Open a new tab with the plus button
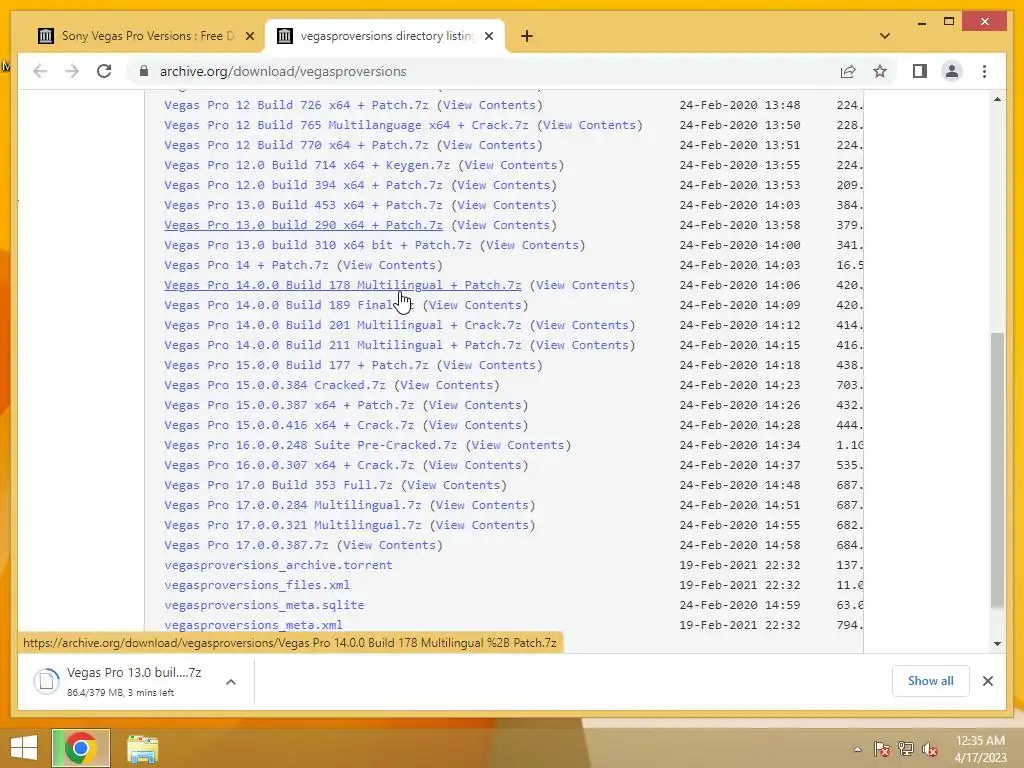The image size is (1024, 768). [527, 36]
